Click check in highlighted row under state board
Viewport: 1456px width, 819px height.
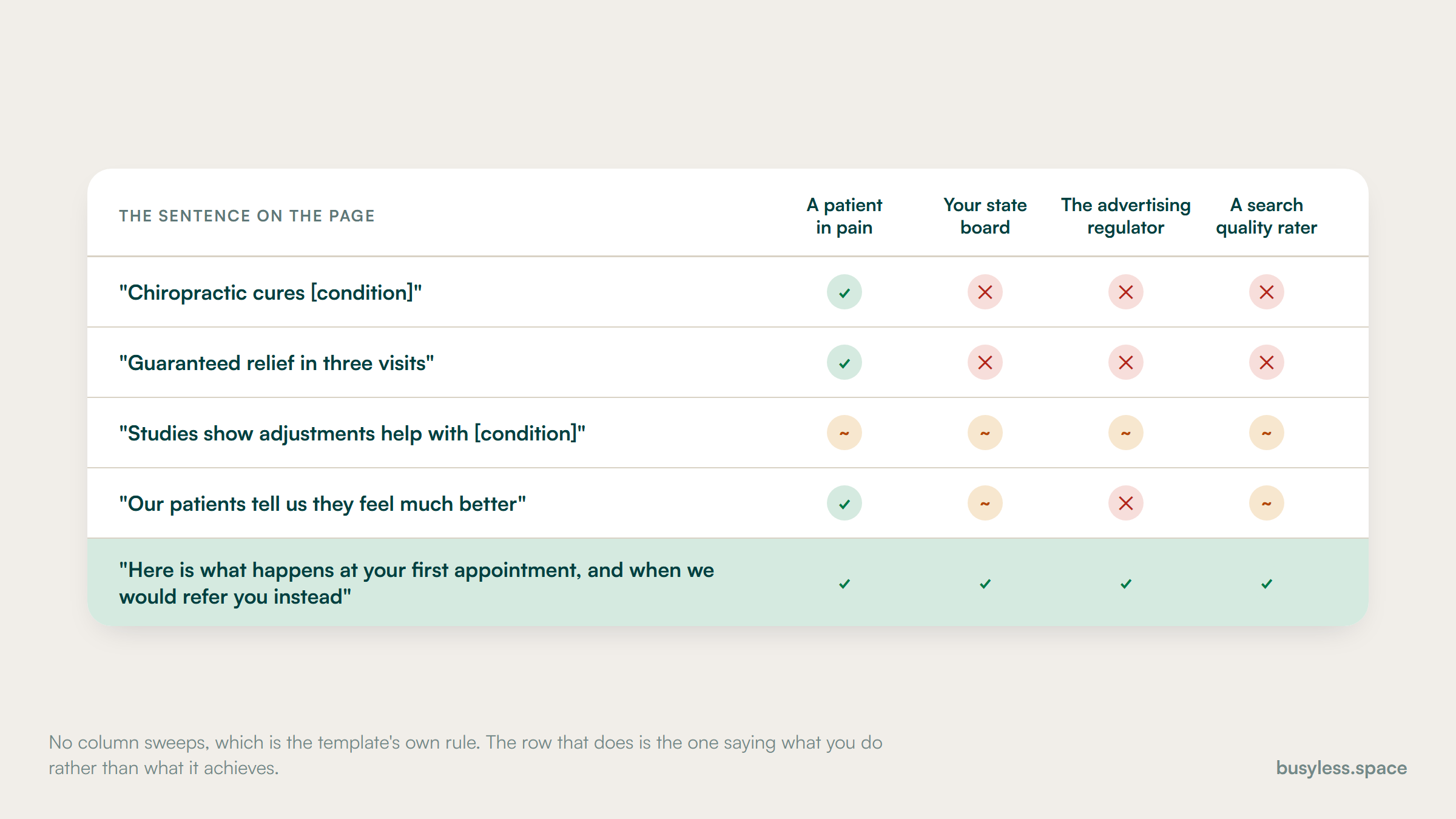(x=985, y=584)
